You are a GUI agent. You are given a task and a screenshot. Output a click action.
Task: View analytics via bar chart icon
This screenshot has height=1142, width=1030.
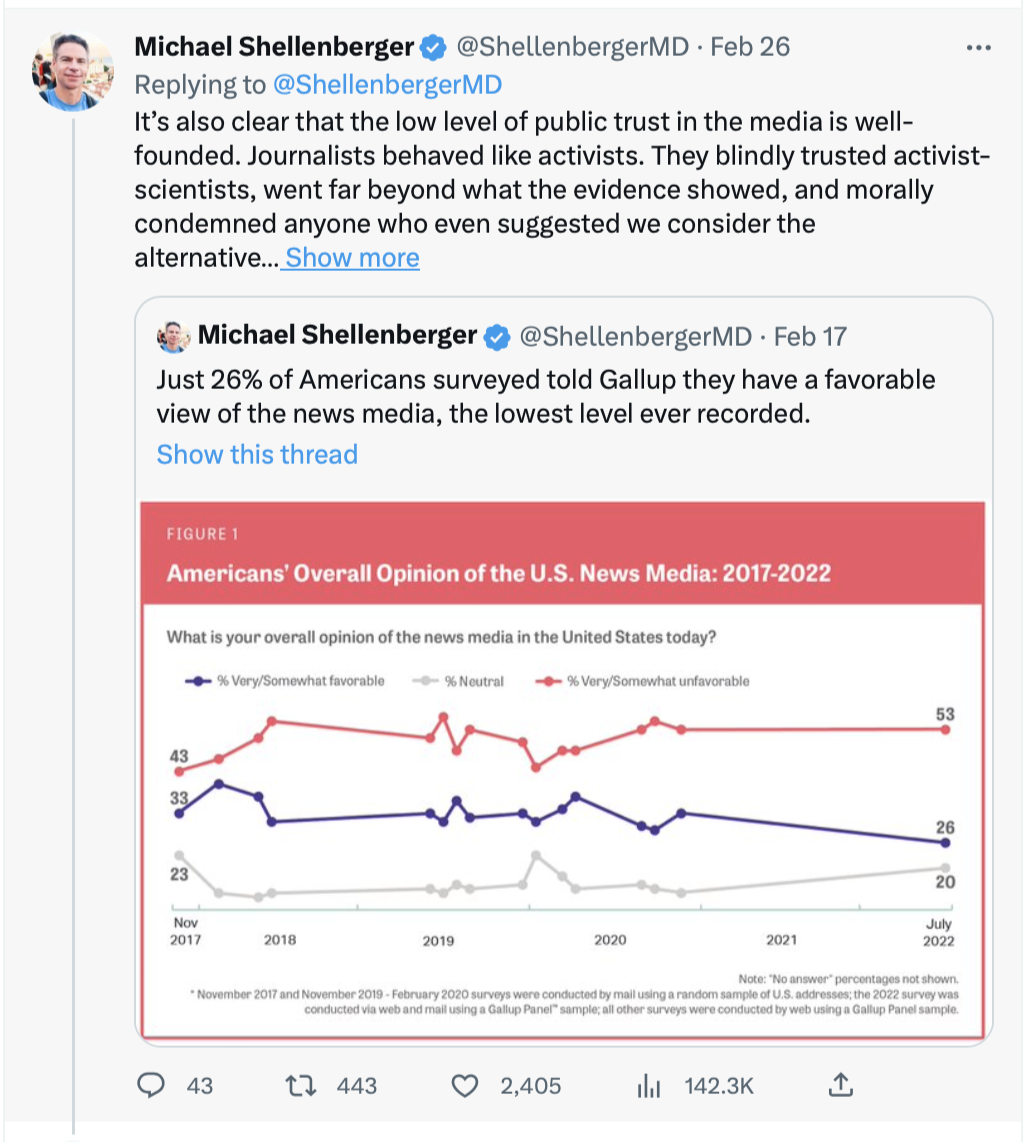(x=648, y=1086)
